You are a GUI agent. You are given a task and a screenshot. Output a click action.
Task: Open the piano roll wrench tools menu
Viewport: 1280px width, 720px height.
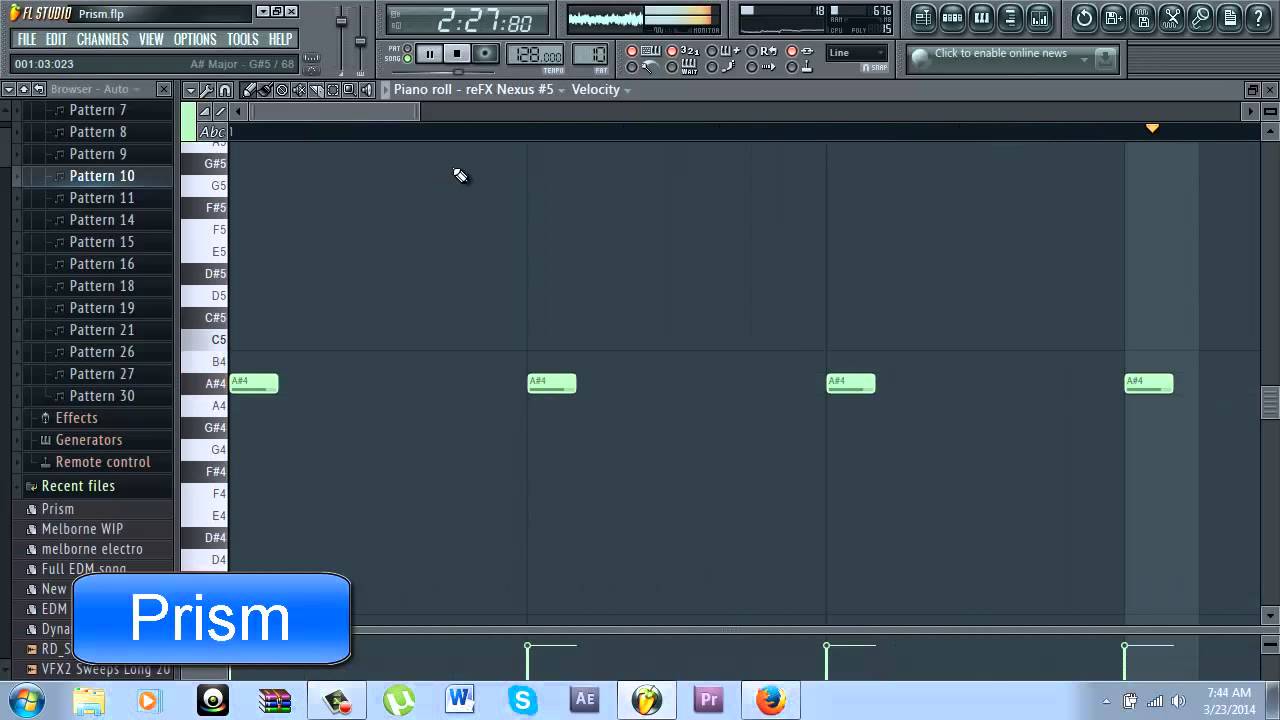[x=207, y=90]
